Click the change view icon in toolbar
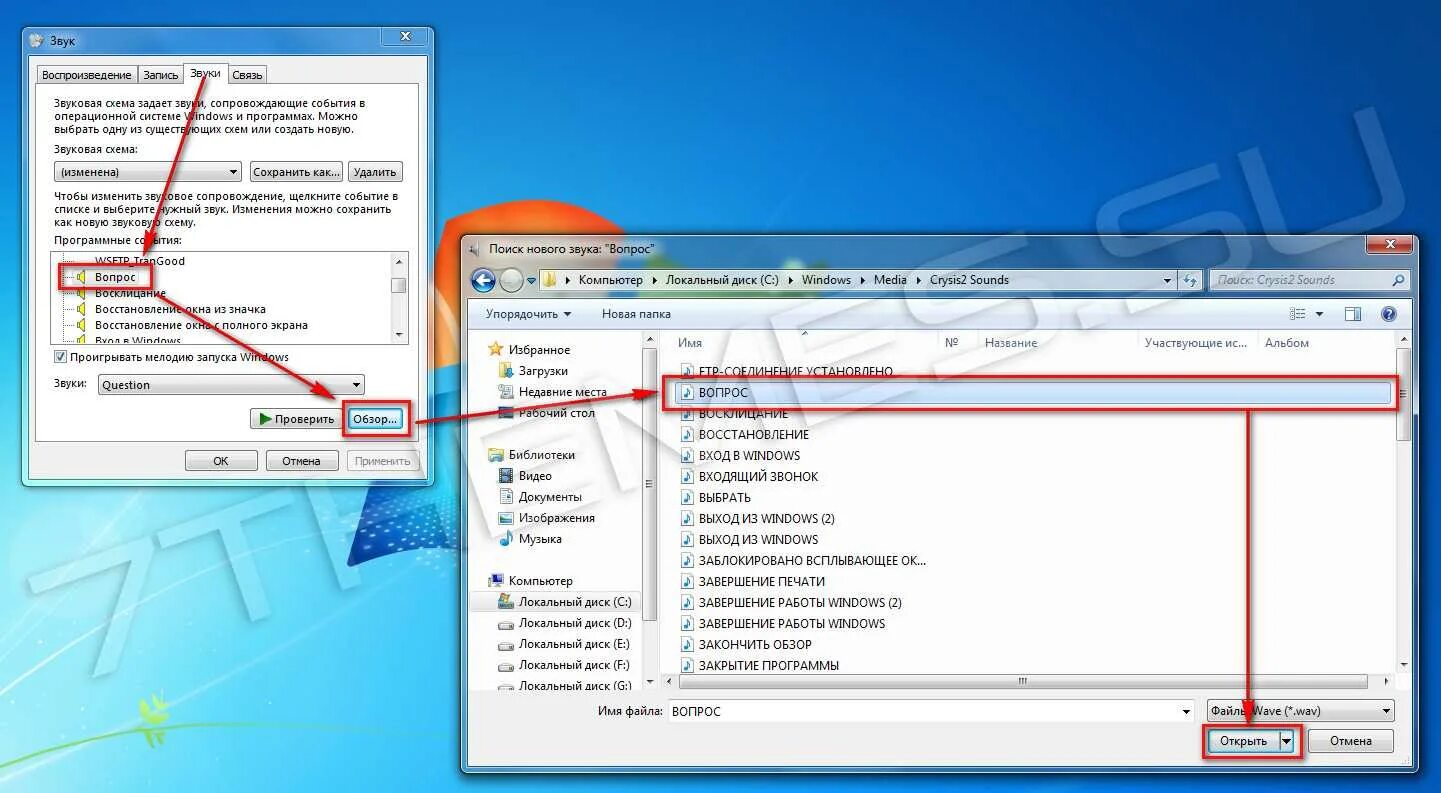The width and height of the screenshot is (1441, 793). (x=1298, y=314)
